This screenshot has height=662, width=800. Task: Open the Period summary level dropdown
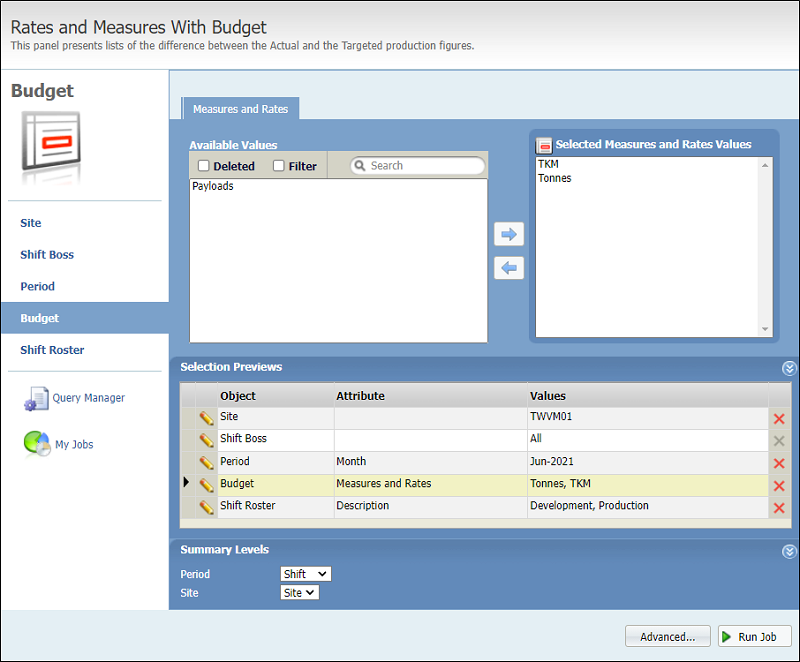tap(306, 574)
